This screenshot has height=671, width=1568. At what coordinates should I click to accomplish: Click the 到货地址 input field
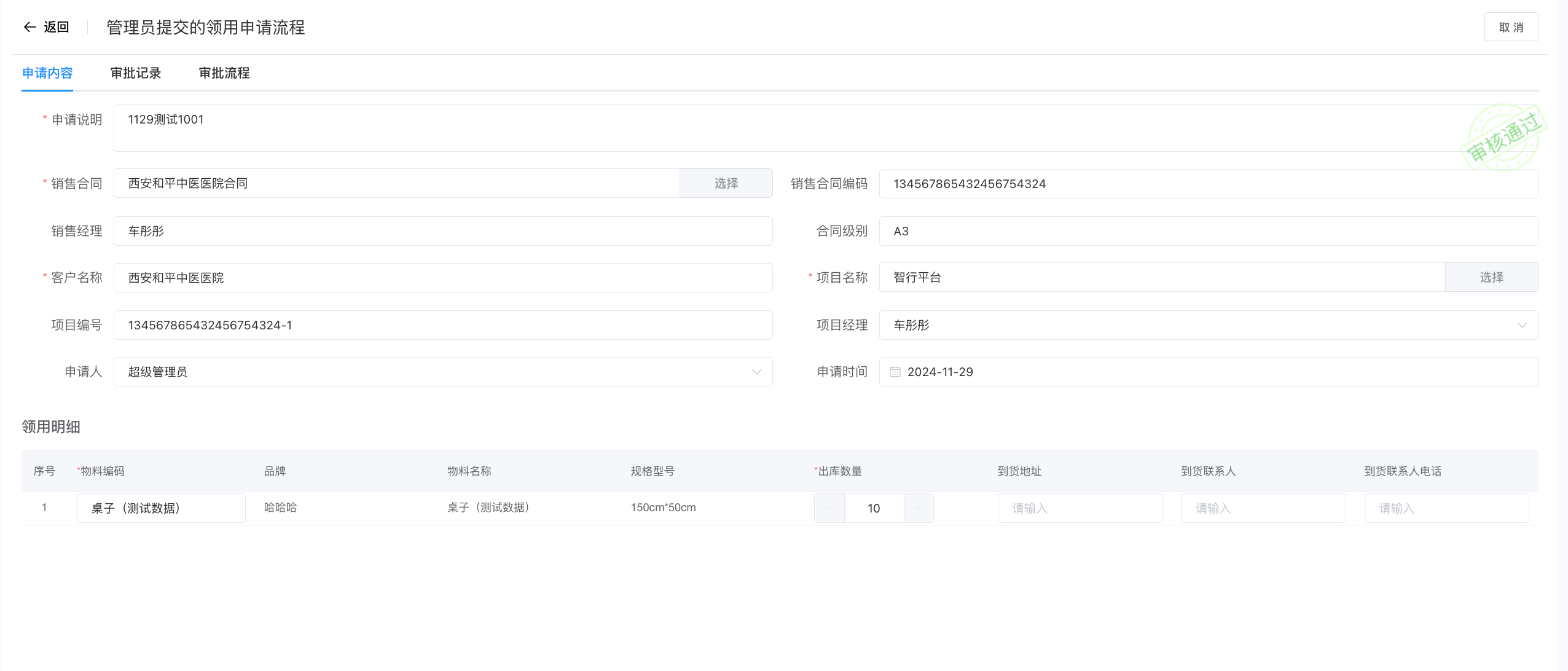(x=1080, y=508)
